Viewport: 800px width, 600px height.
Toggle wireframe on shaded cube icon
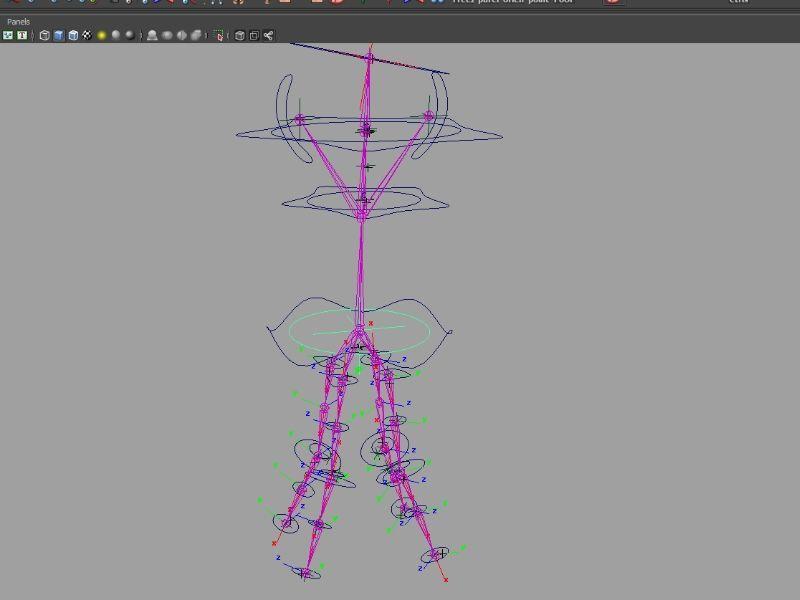(x=73, y=35)
